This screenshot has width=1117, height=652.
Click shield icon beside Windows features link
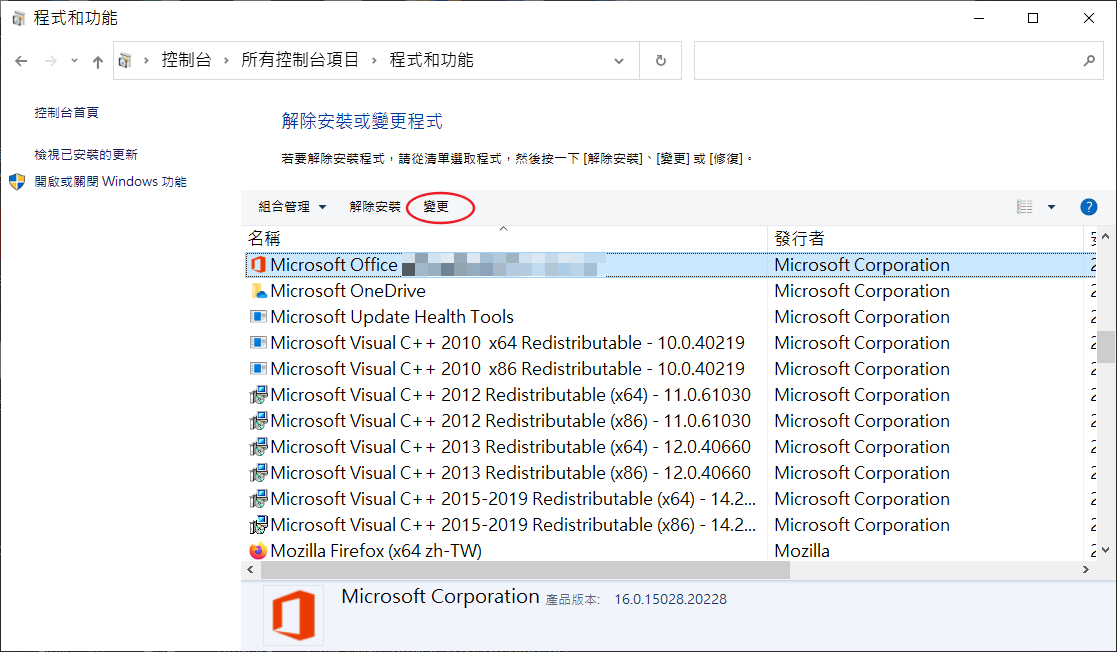[17, 182]
